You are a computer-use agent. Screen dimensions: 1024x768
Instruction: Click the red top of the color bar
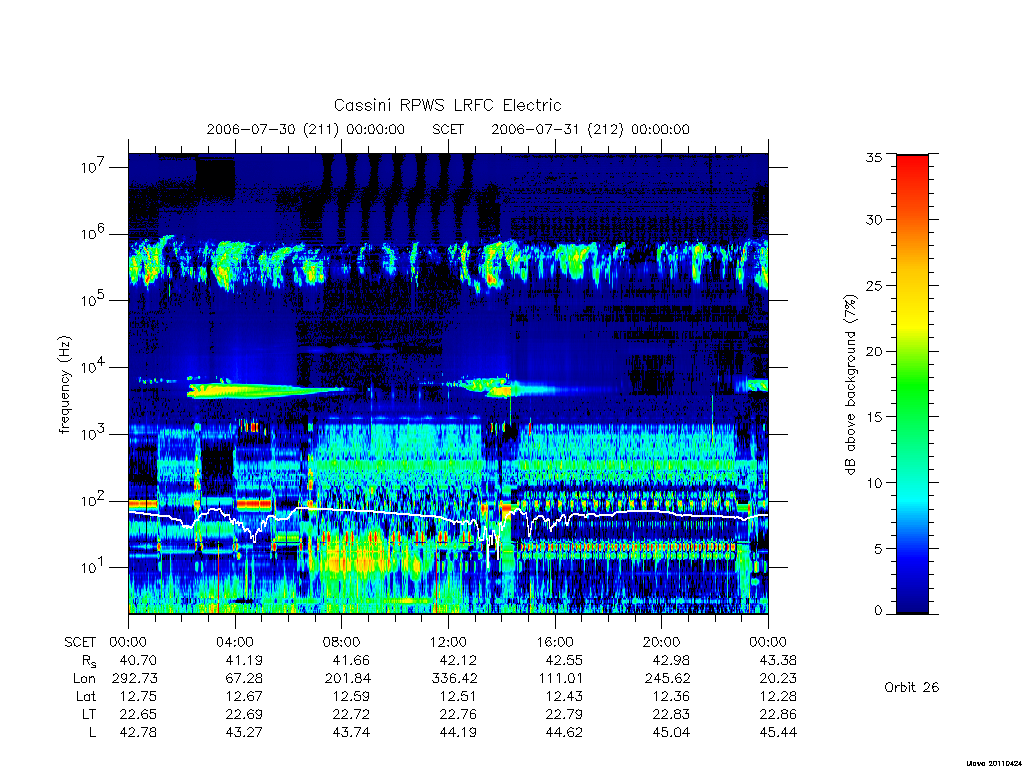tap(912, 170)
